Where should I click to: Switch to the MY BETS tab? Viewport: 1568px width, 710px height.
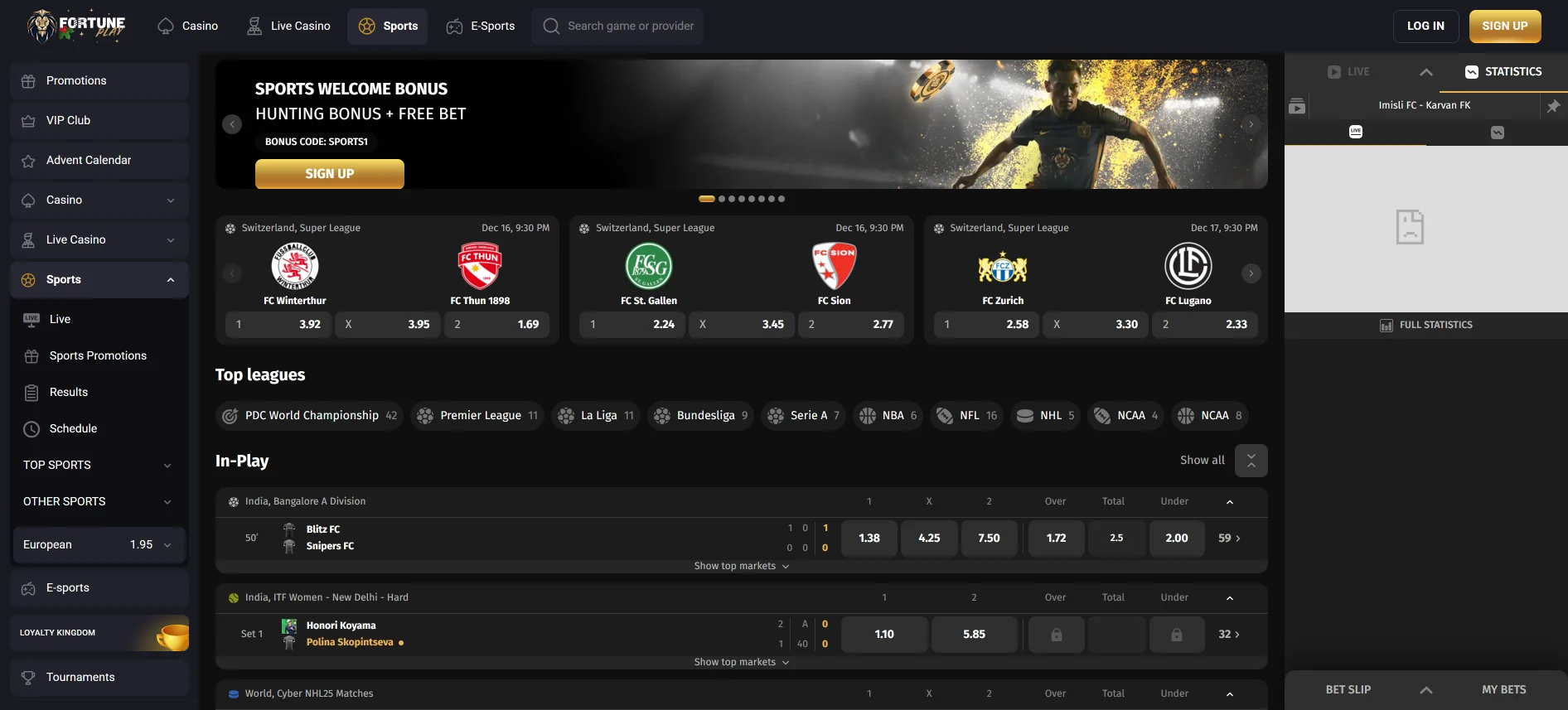(x=1503, y=690)
